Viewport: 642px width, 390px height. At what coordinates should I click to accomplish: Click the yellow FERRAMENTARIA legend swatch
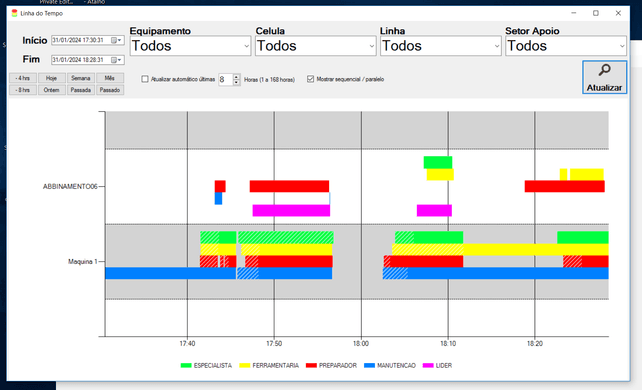click(x=245, y=365)
